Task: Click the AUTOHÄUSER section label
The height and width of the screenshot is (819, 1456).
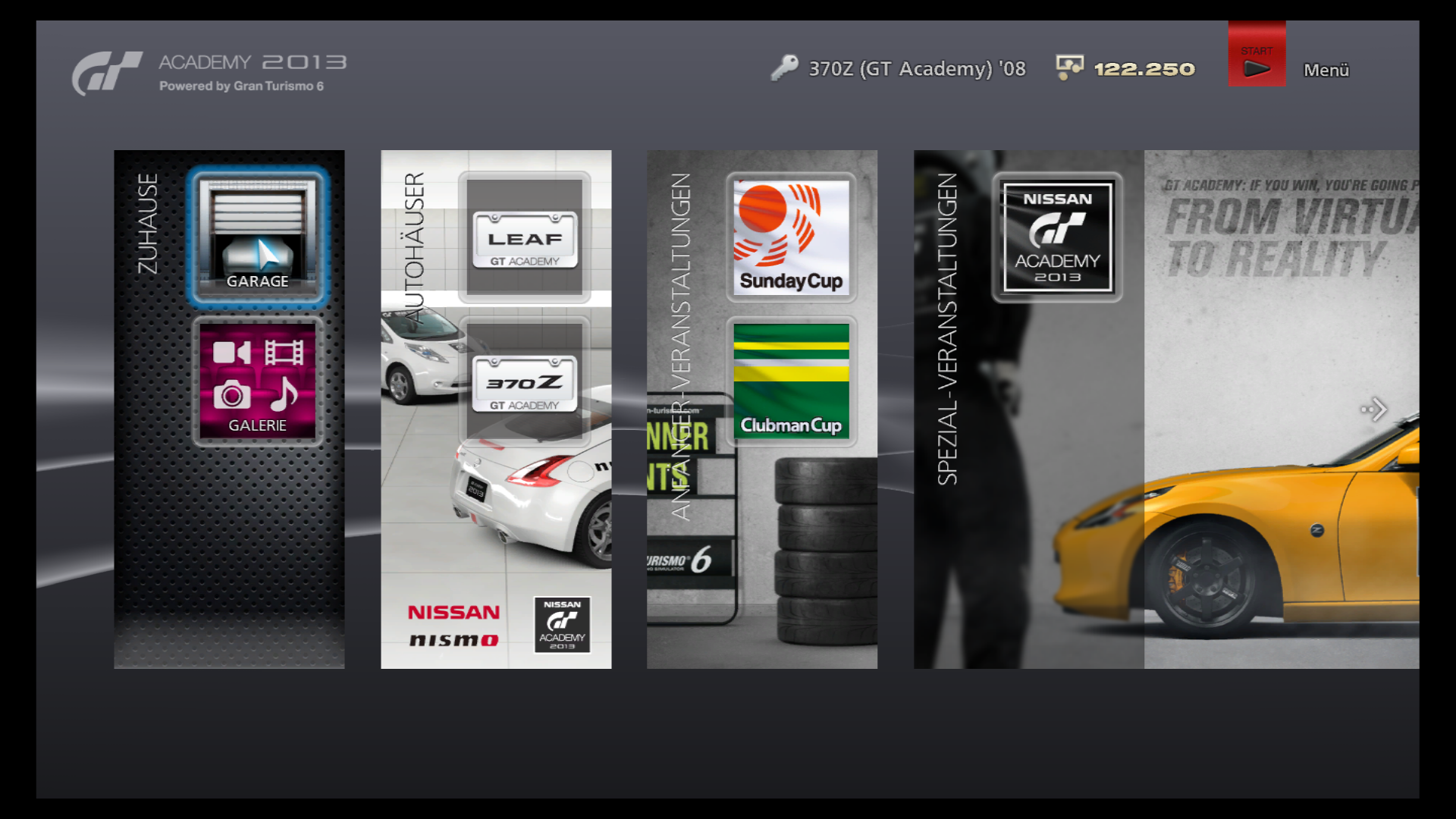Action: pos(414,249)
